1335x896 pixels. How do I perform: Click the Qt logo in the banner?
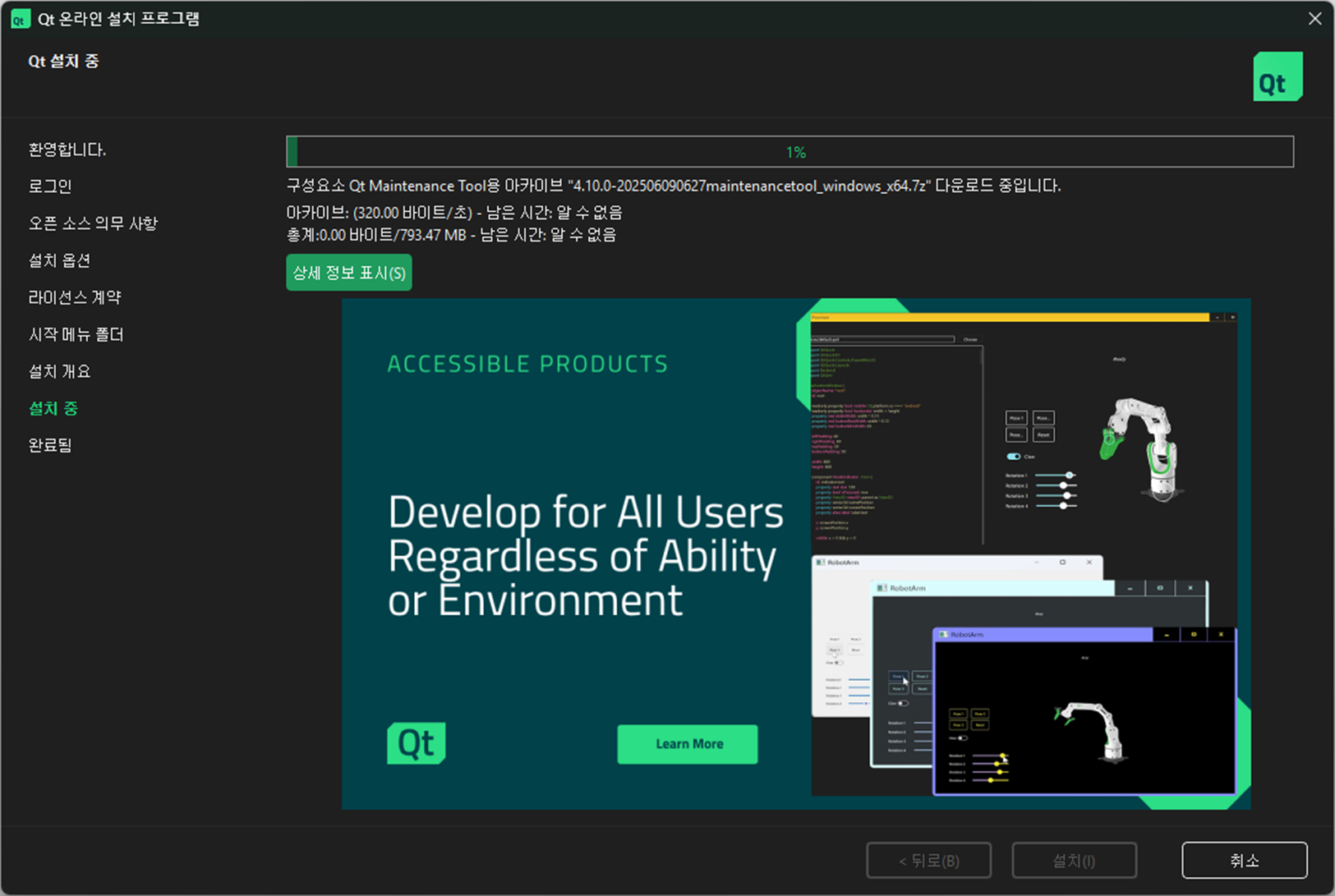pyautogui.click(x=417, y=743)
